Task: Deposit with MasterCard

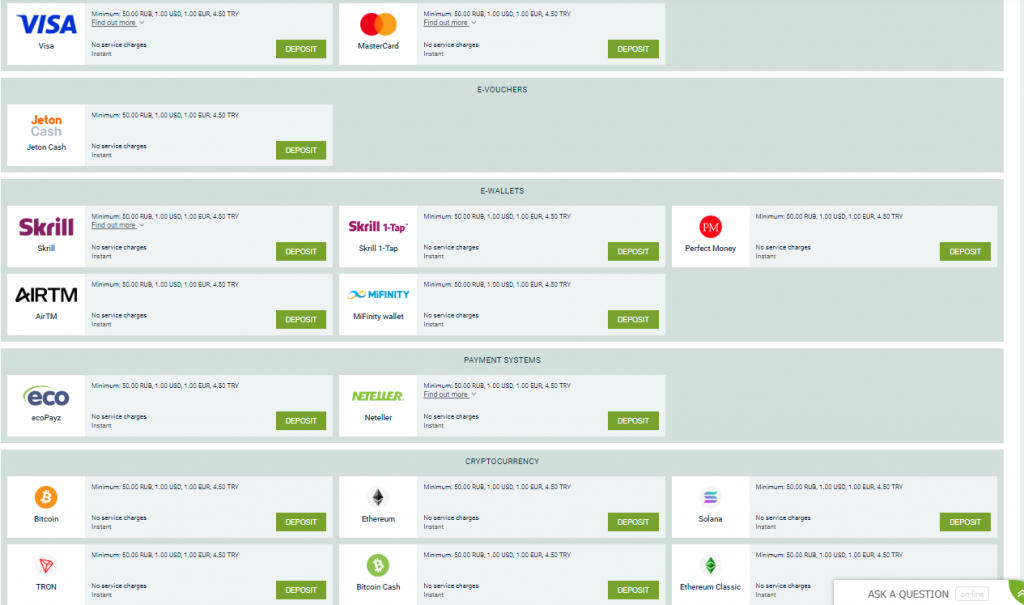Action: [x=633, y=49]
